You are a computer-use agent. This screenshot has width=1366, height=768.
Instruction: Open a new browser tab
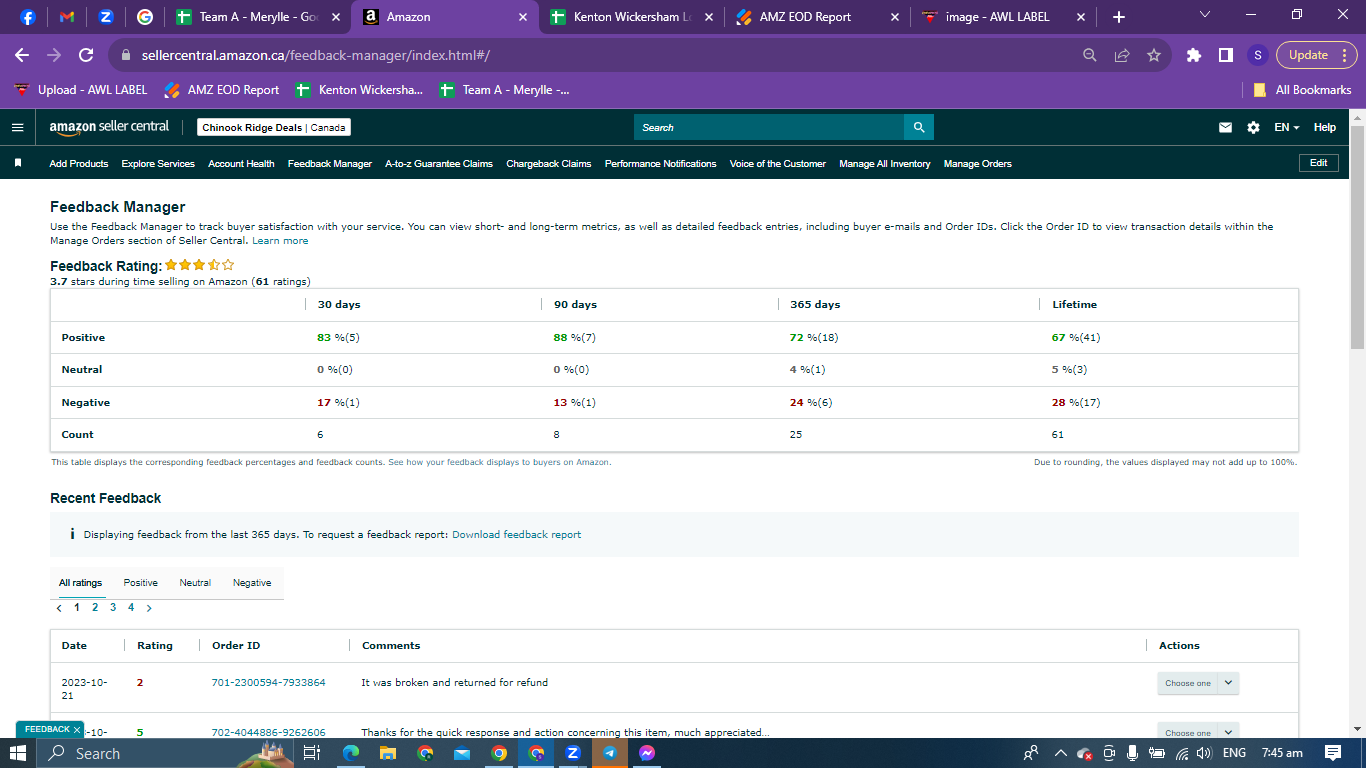pyautogui.click(x=1119, y=17)
